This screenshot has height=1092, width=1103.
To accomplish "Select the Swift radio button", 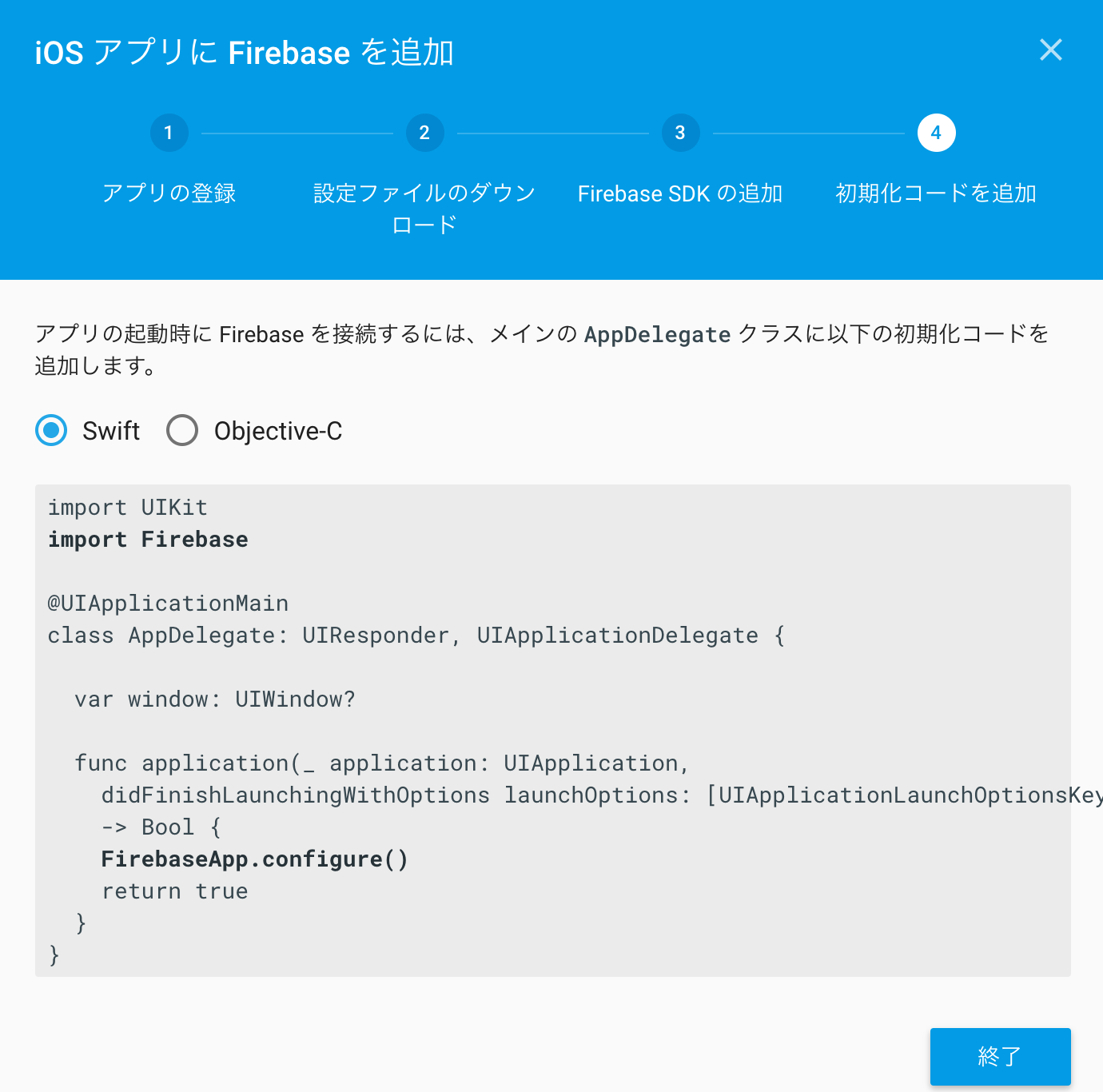I will pyautogui.click(x=51, y=430).
